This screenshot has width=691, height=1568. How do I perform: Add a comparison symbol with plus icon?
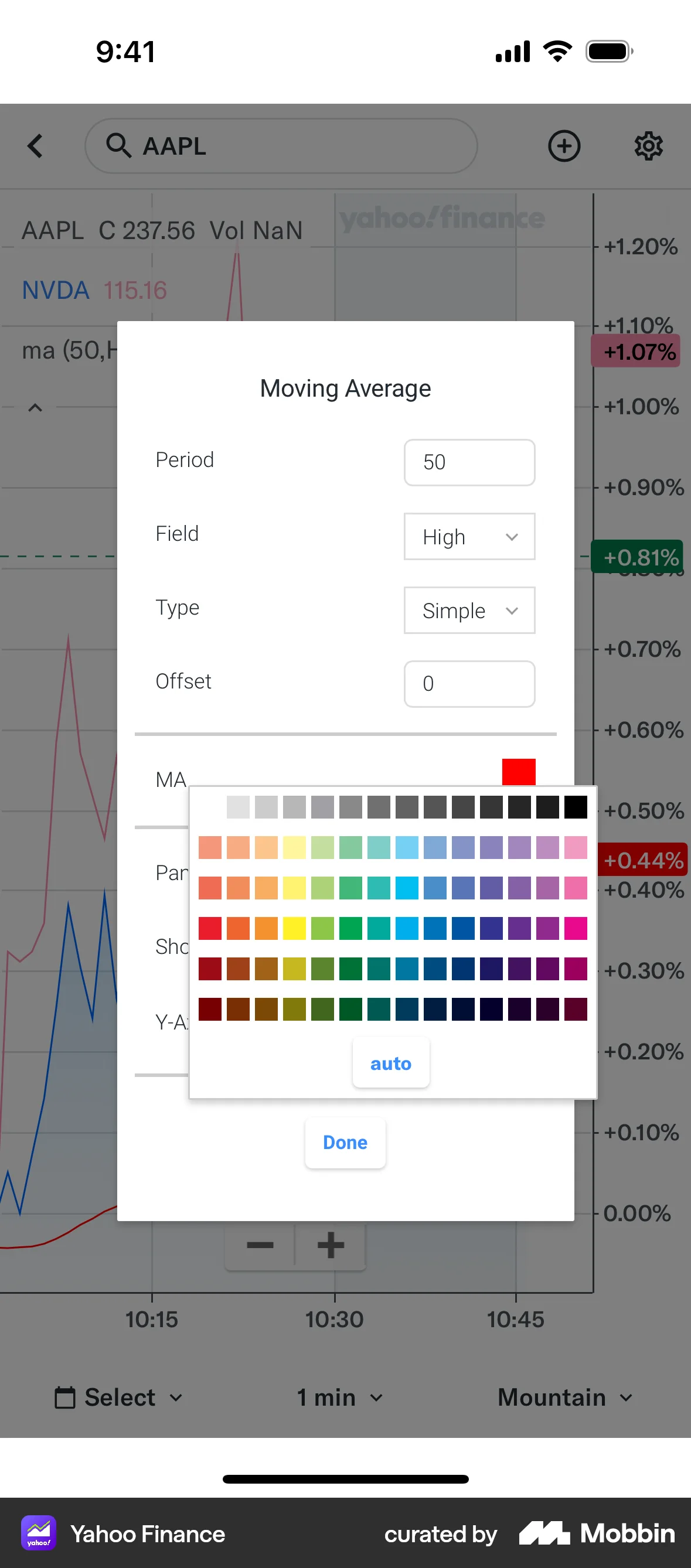564,146
